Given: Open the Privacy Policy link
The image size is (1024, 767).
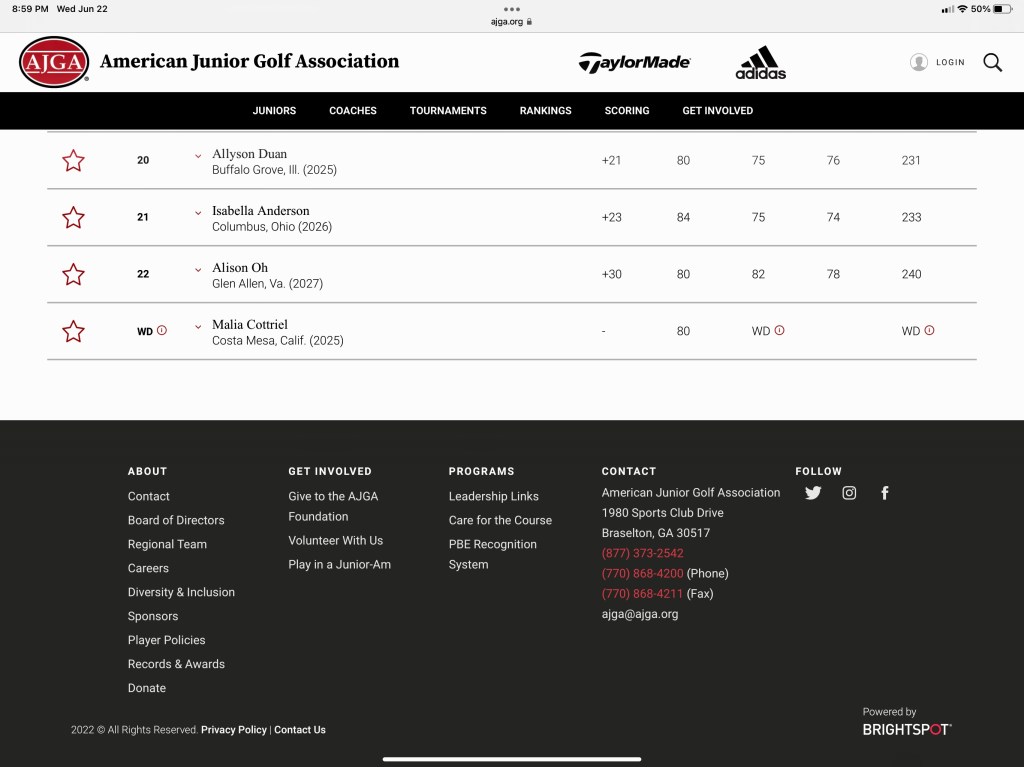Looking at the screenshot, I should (234, 730).
